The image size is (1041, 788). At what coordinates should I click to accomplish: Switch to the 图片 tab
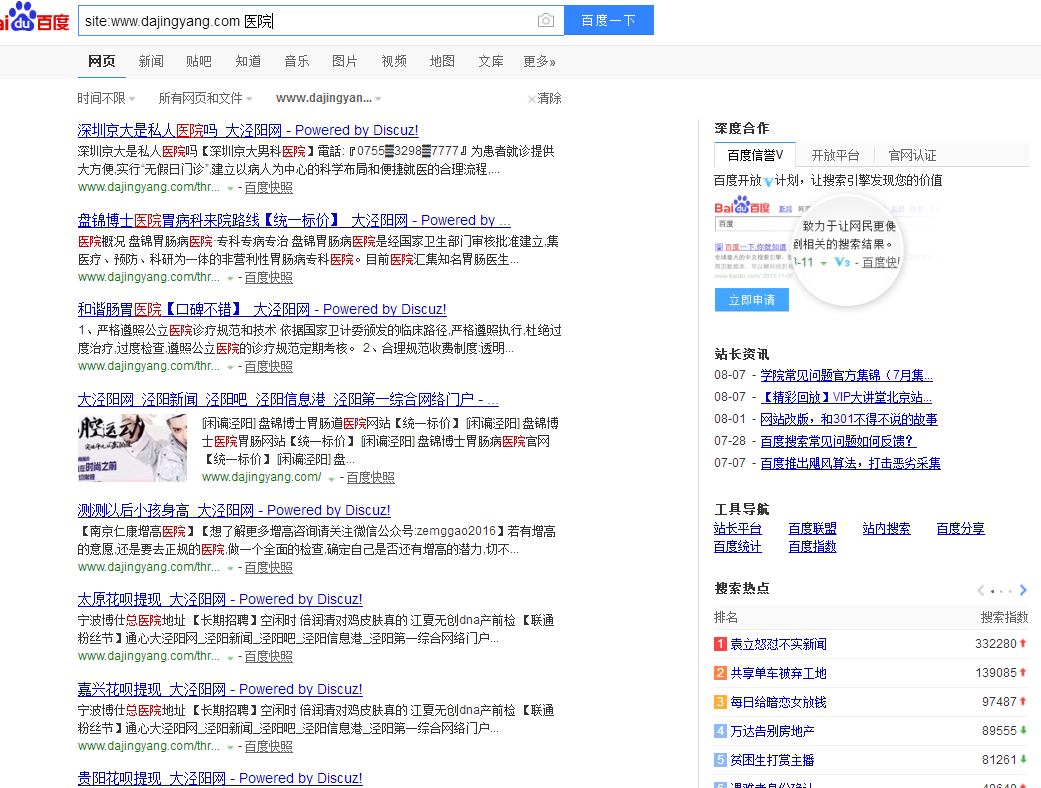point(345,61)
